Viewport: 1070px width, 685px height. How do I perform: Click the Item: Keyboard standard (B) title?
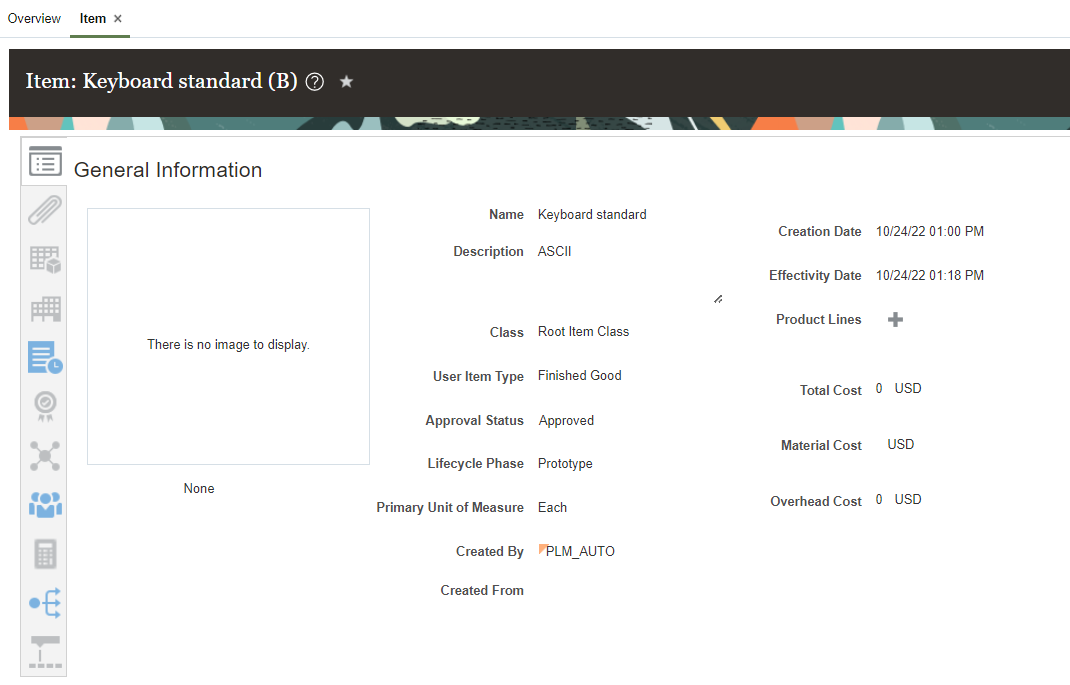click(162, 81)
